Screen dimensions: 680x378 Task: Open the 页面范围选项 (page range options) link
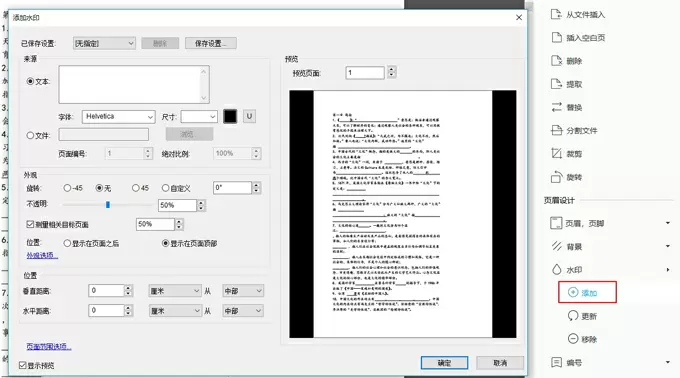[x=49, y=346]
